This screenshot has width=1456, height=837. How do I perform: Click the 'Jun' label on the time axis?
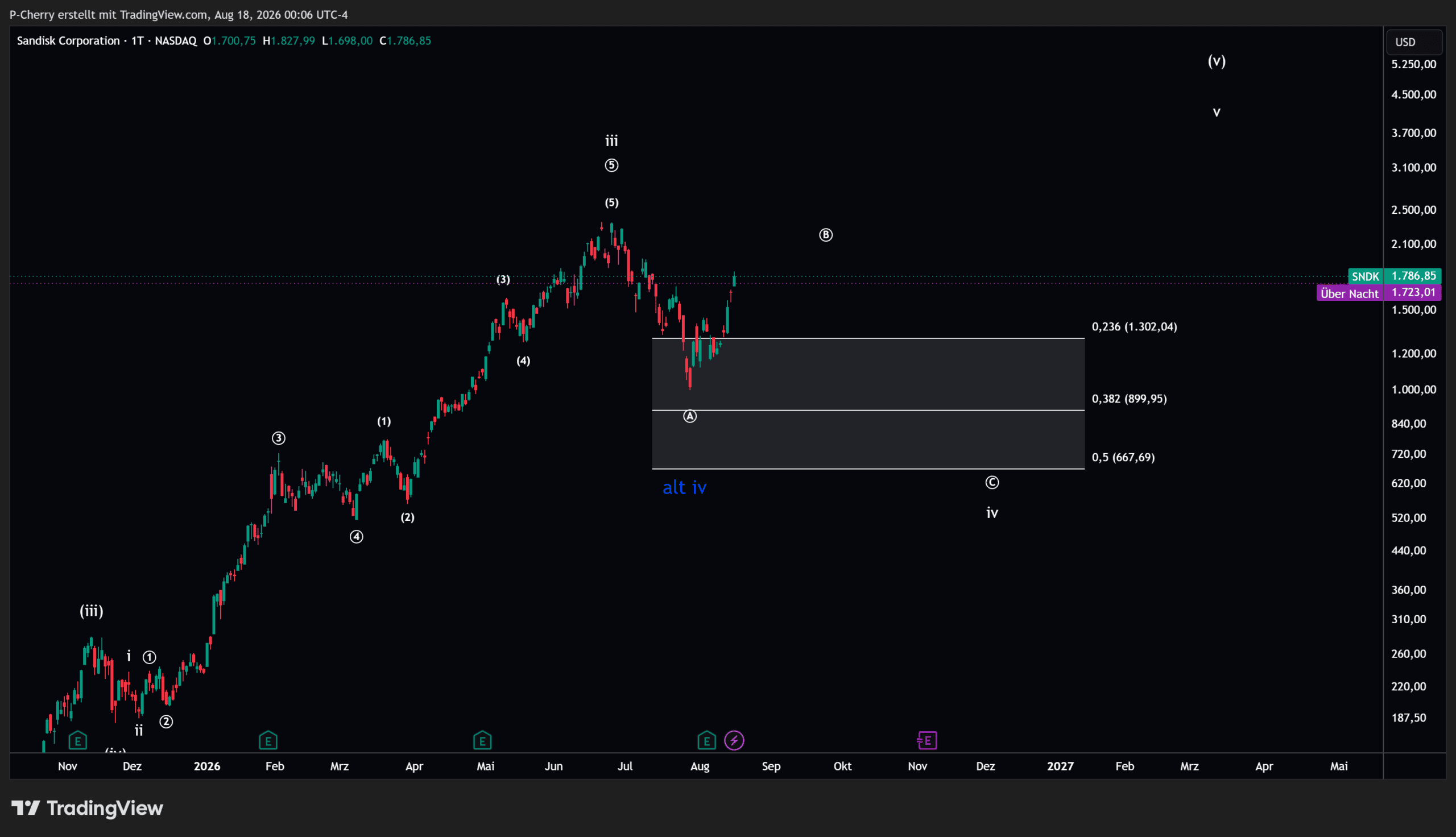(x=553, y=766)
